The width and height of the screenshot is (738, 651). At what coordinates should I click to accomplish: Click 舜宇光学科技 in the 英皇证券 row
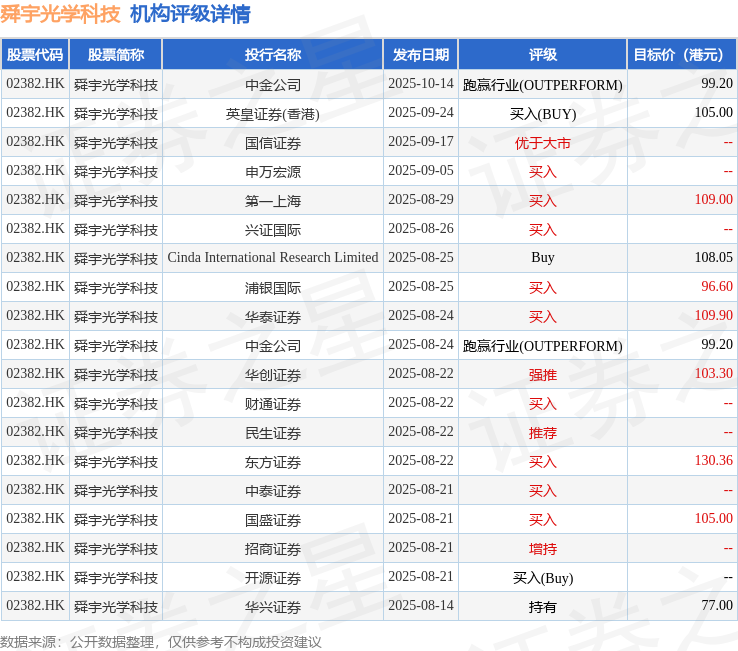(x=116, y=113)
